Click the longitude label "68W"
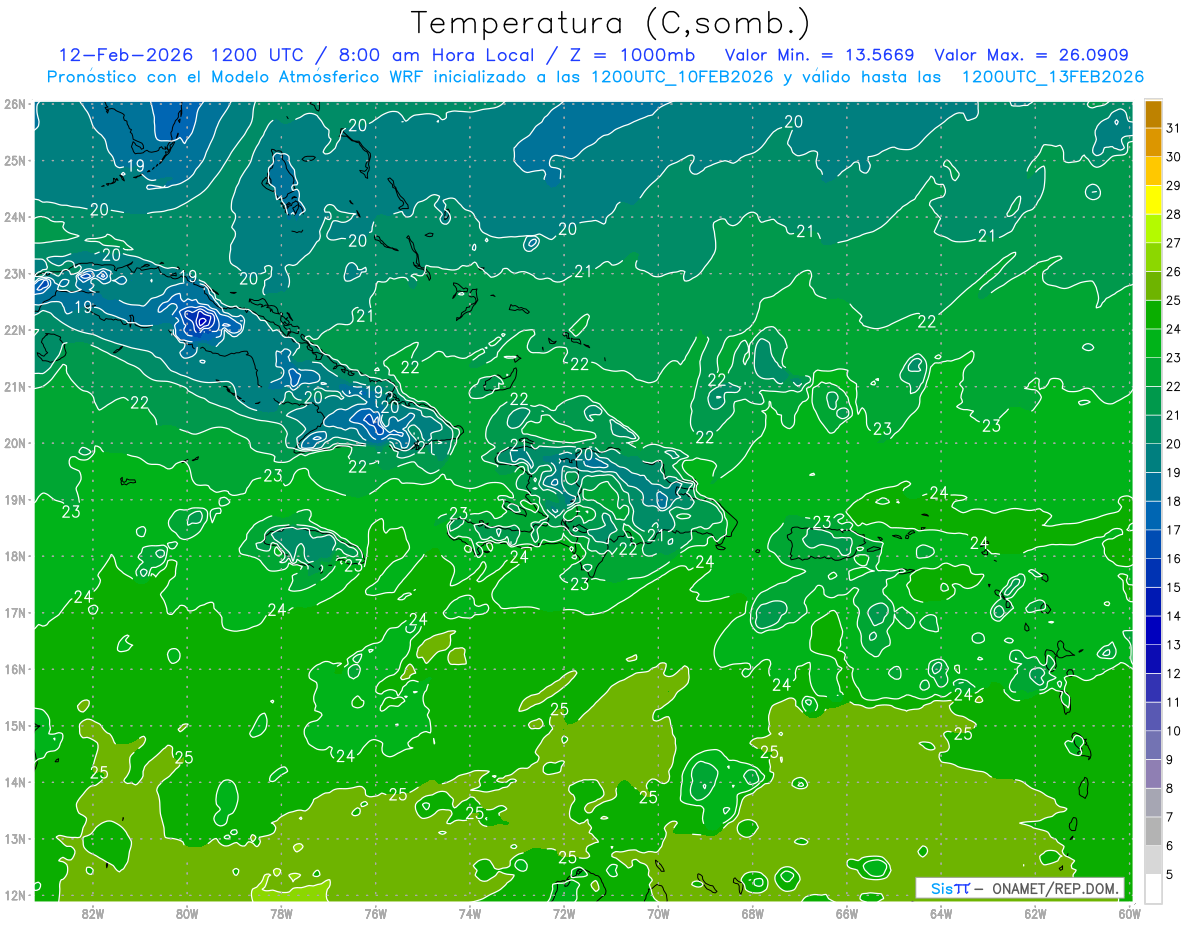 click(x=752, y=913)
